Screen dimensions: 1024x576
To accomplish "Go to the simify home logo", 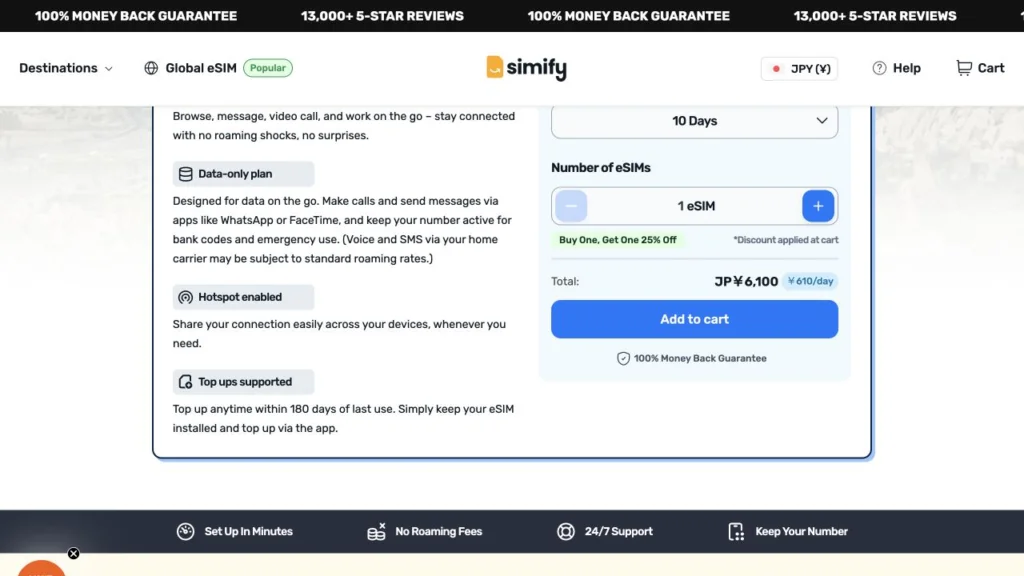I will [x=526, y=68].
